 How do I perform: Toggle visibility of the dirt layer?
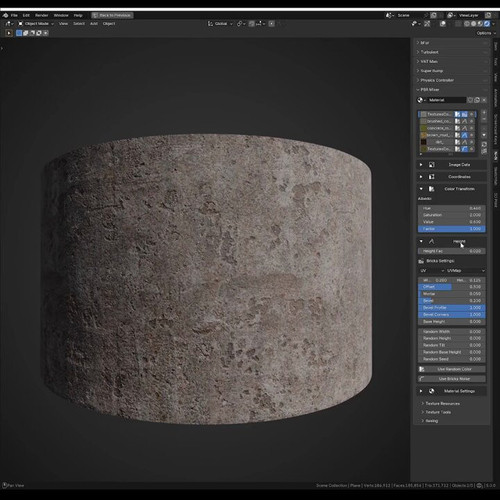[x=472, y=142]
